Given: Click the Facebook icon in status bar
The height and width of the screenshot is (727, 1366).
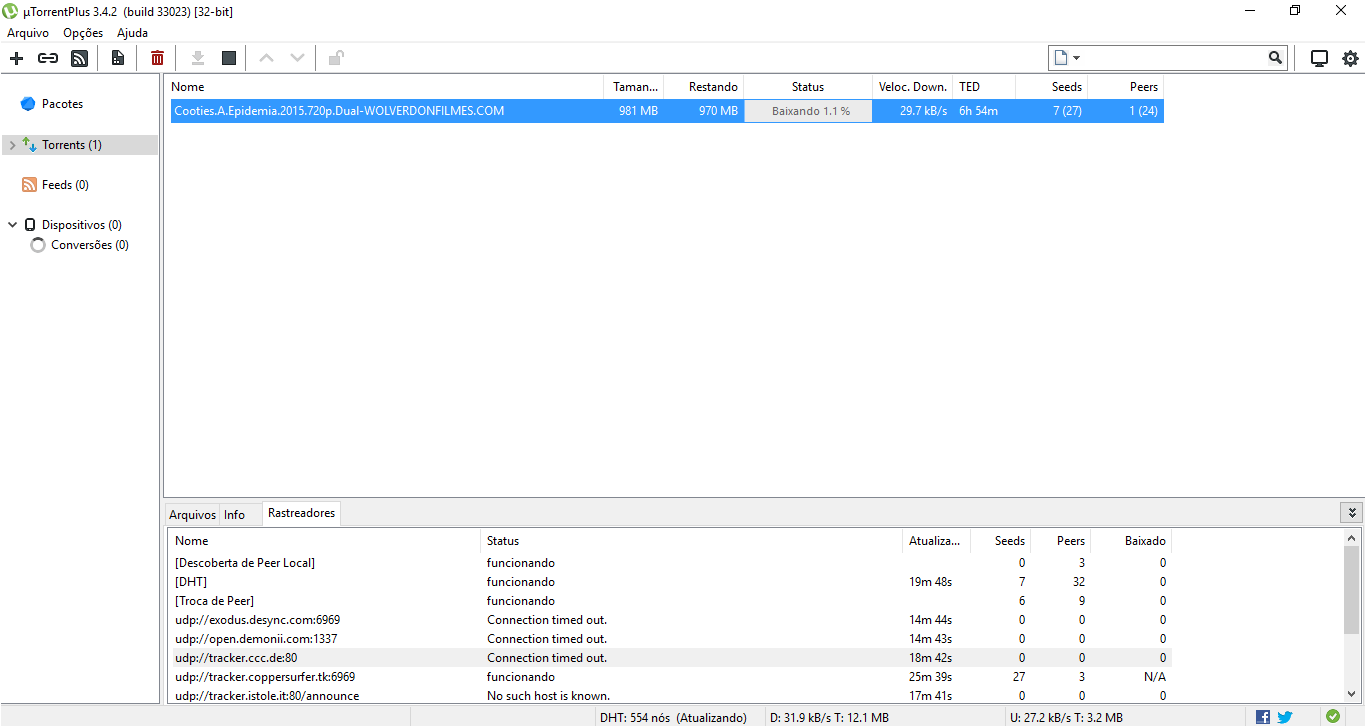Looking at the screenshot, I should point(1263,717).
